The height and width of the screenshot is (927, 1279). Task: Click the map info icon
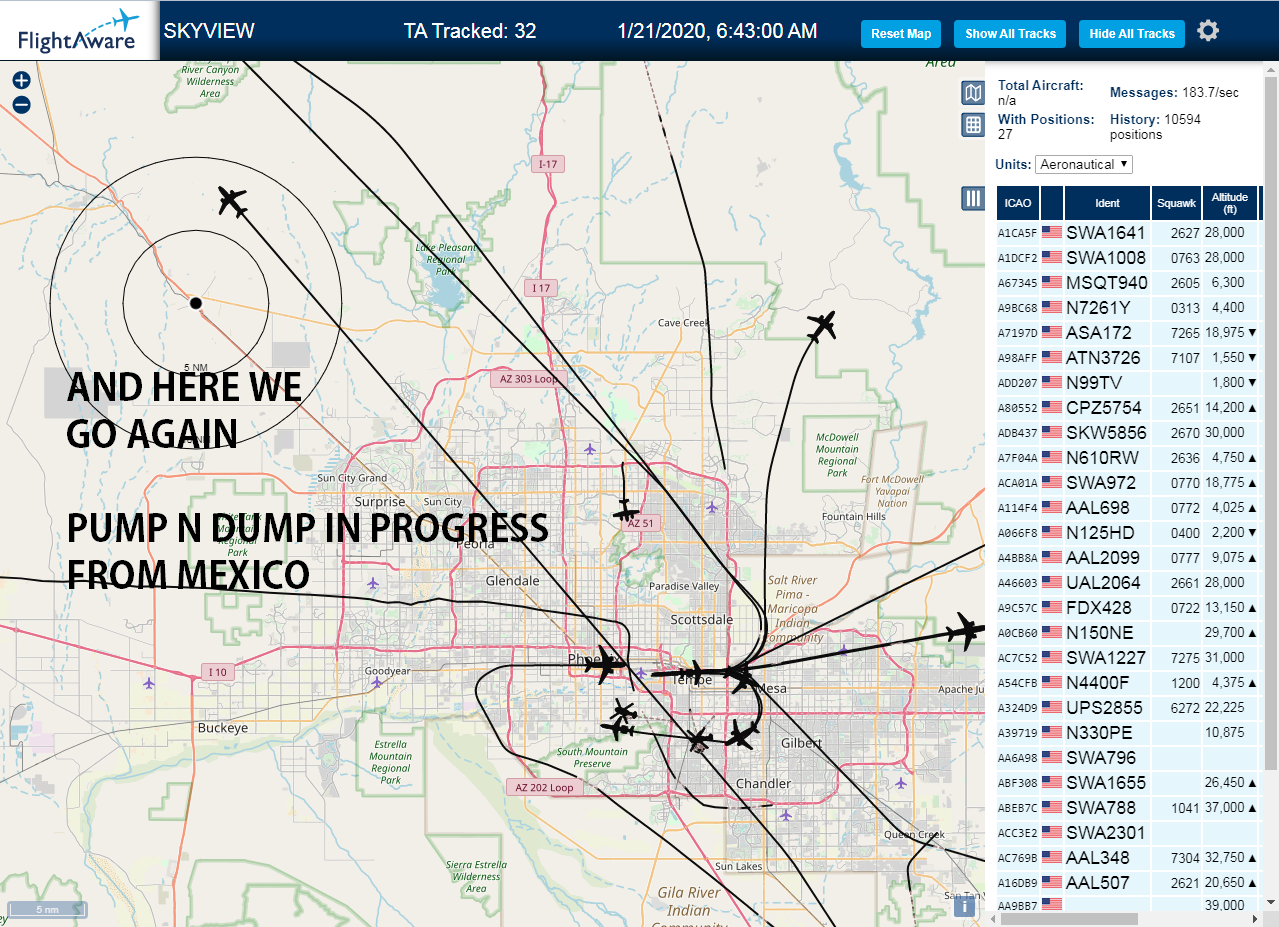[964, 906]
